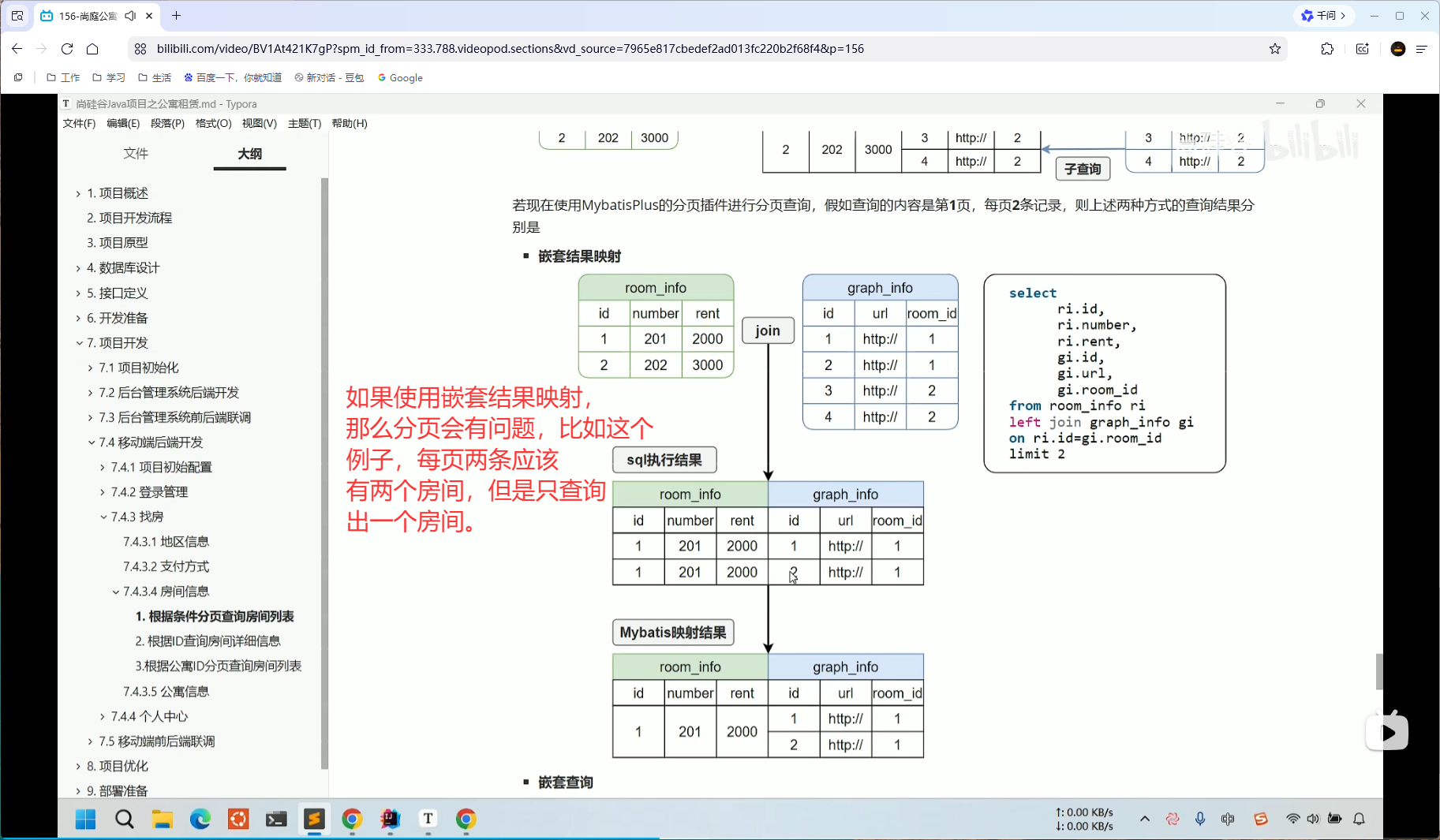Image resolution: width=1440 pixels, height=840 pixels.
Task: Open 编辑(E) menu in Typora
Action: (x=123, y=123)
